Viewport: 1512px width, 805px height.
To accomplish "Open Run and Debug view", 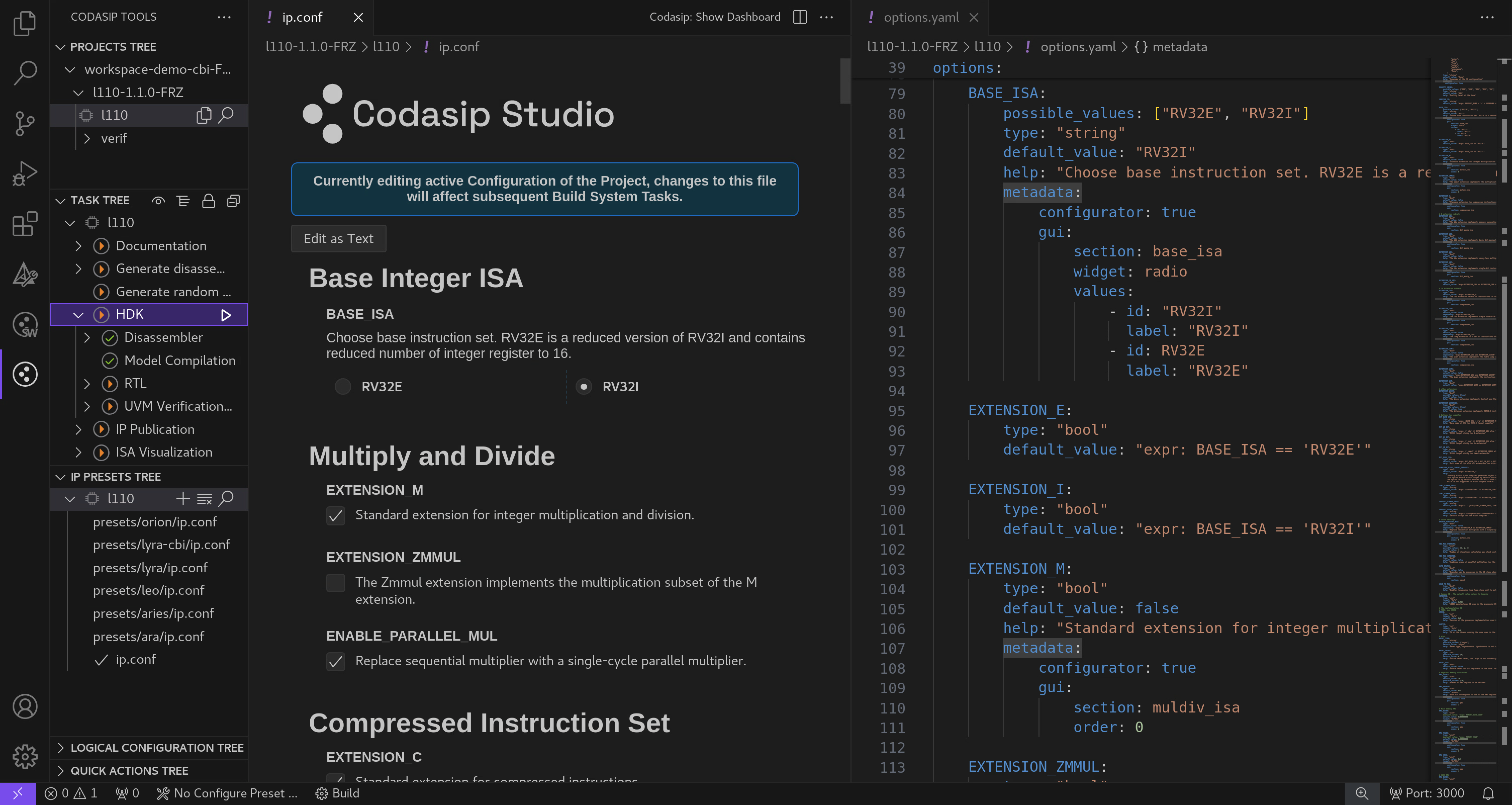I will (x=25, y=174).
